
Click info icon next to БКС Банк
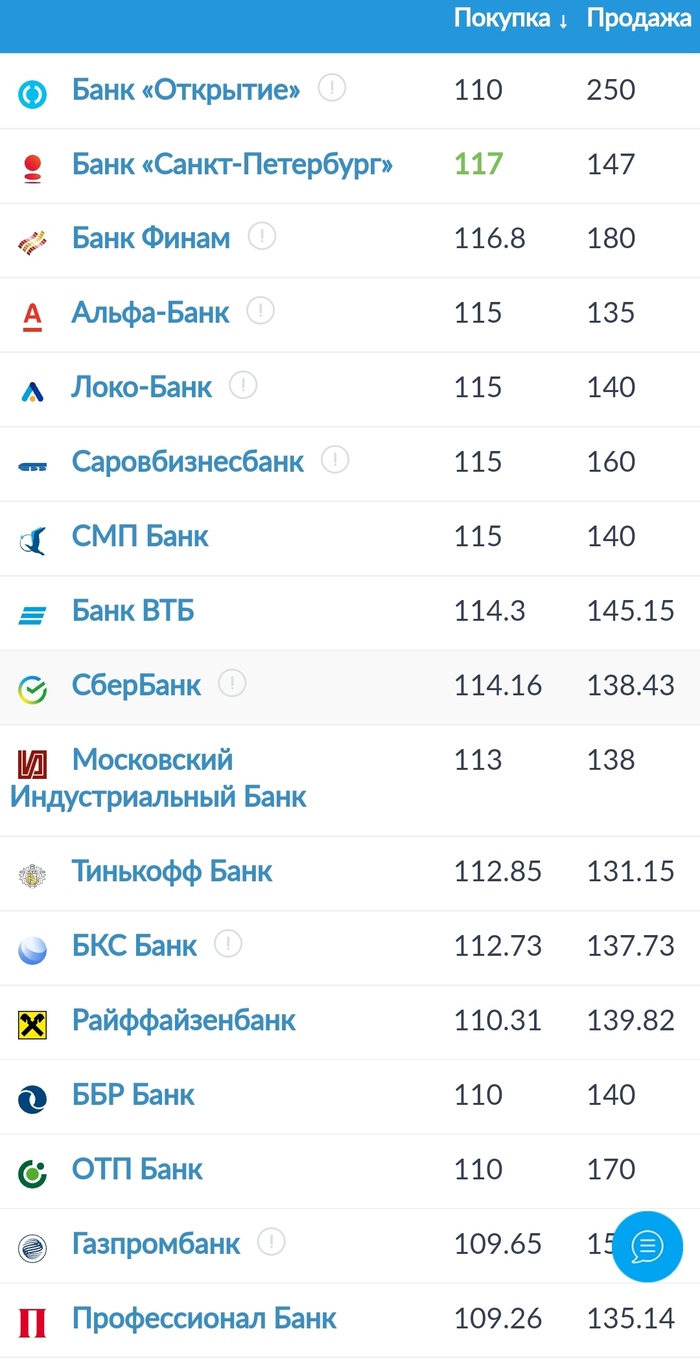pyautogui.click(x=228, y=943)
